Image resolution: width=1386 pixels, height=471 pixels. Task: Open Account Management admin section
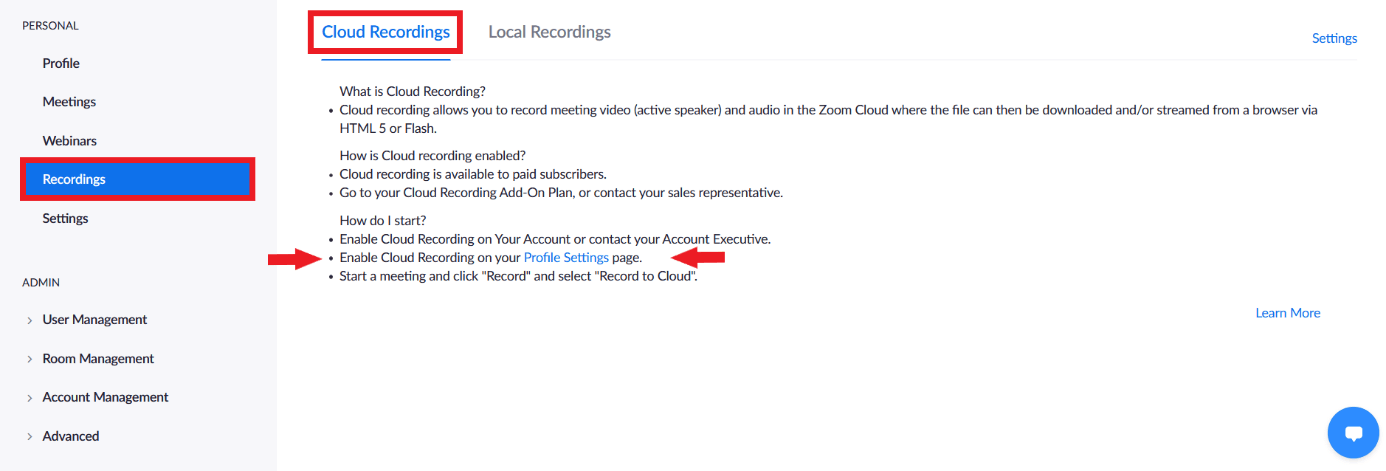coord(105,397)
